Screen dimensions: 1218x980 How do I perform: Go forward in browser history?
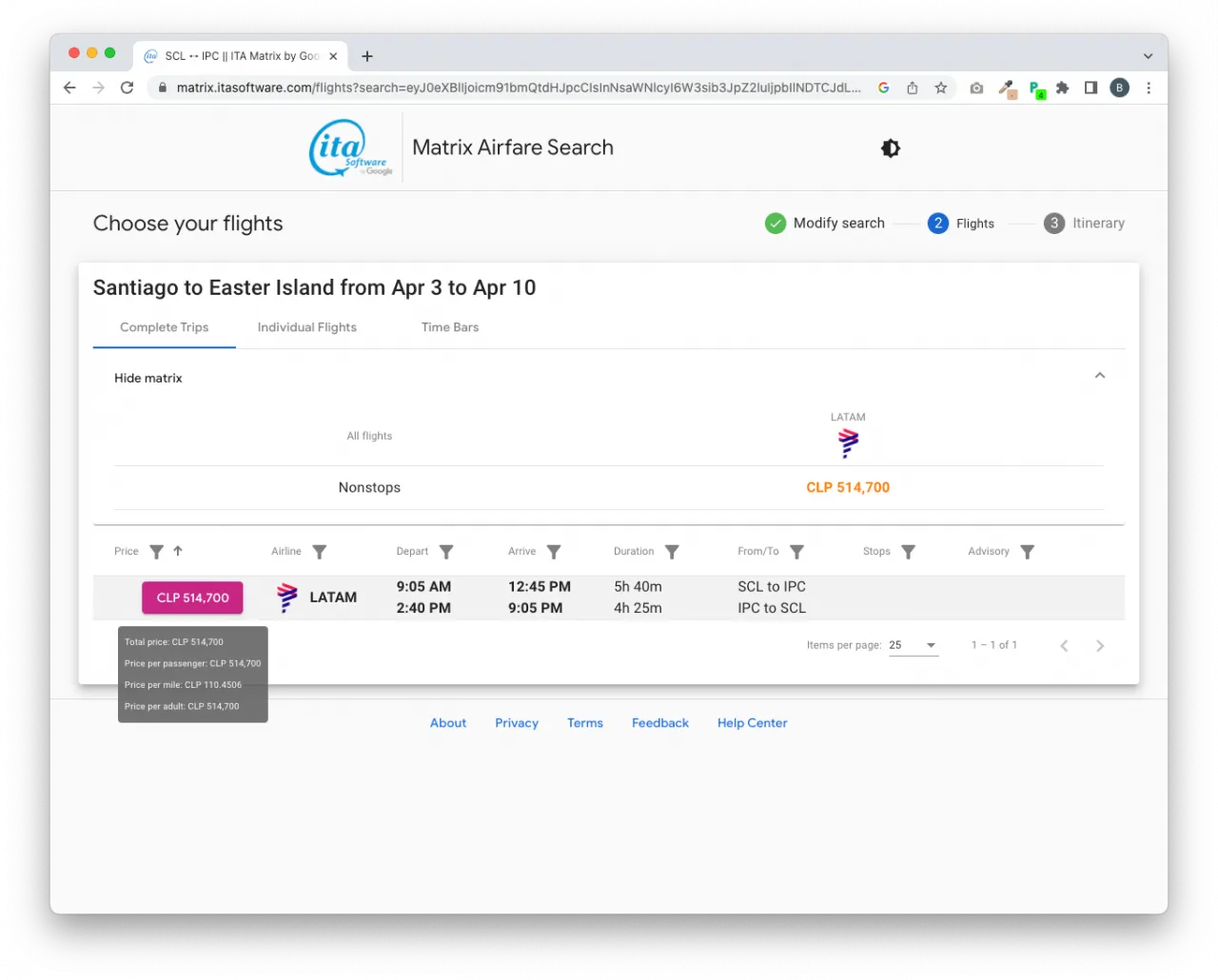(98, 88)
